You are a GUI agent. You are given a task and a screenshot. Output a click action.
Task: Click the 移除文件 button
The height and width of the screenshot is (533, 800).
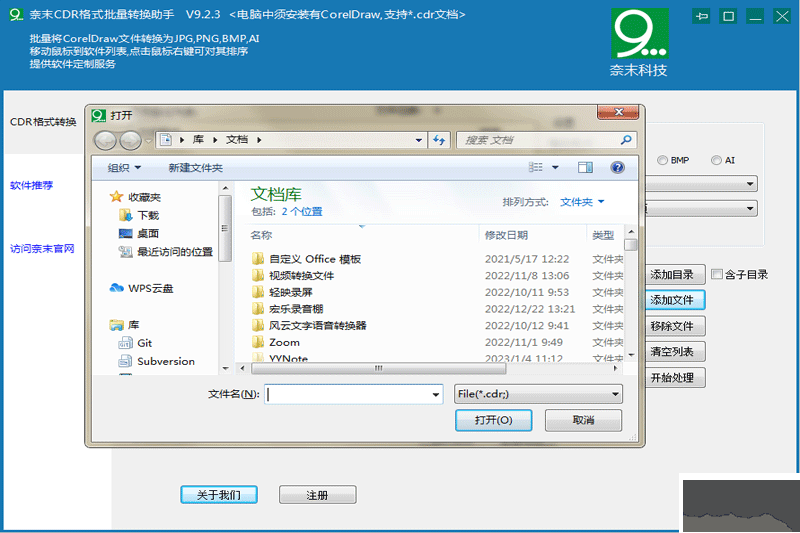click(674, 326)
